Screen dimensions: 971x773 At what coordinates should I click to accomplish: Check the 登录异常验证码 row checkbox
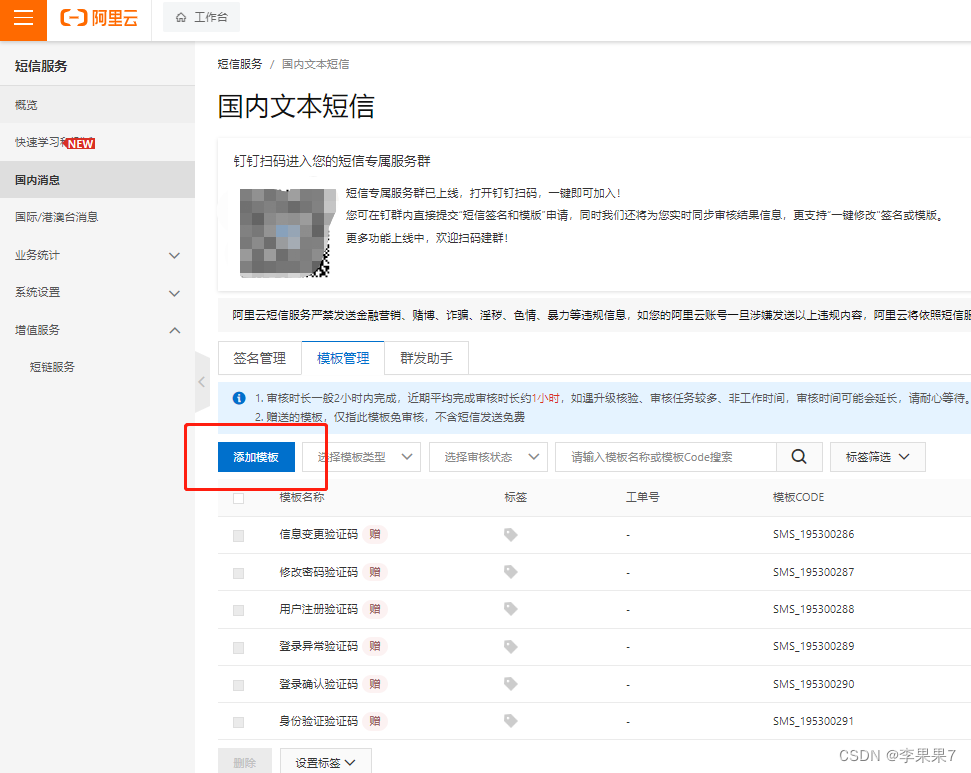(x=238, y=648)
